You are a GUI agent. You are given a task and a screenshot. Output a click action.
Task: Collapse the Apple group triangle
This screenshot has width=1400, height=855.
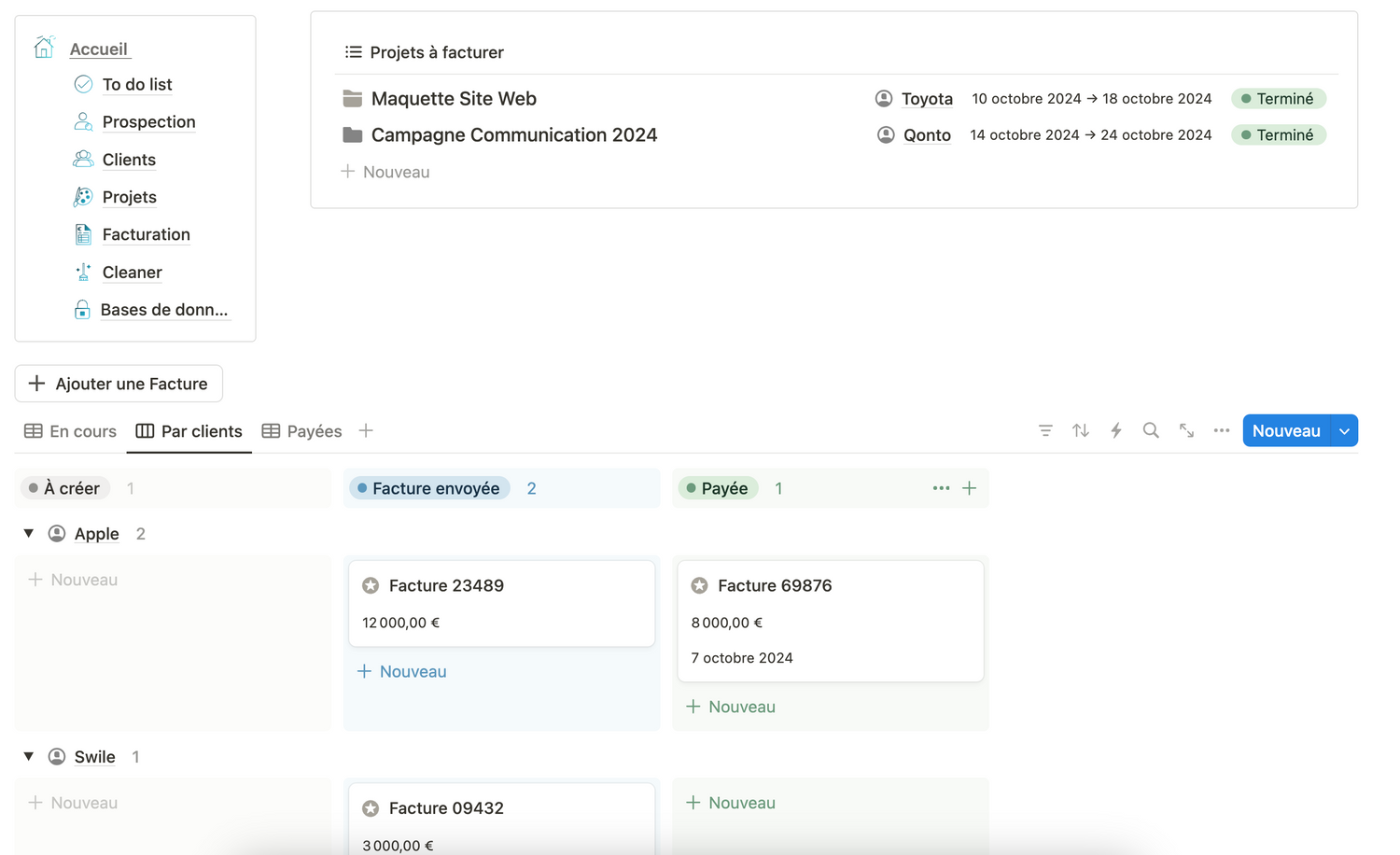click(x=29, y=533)
